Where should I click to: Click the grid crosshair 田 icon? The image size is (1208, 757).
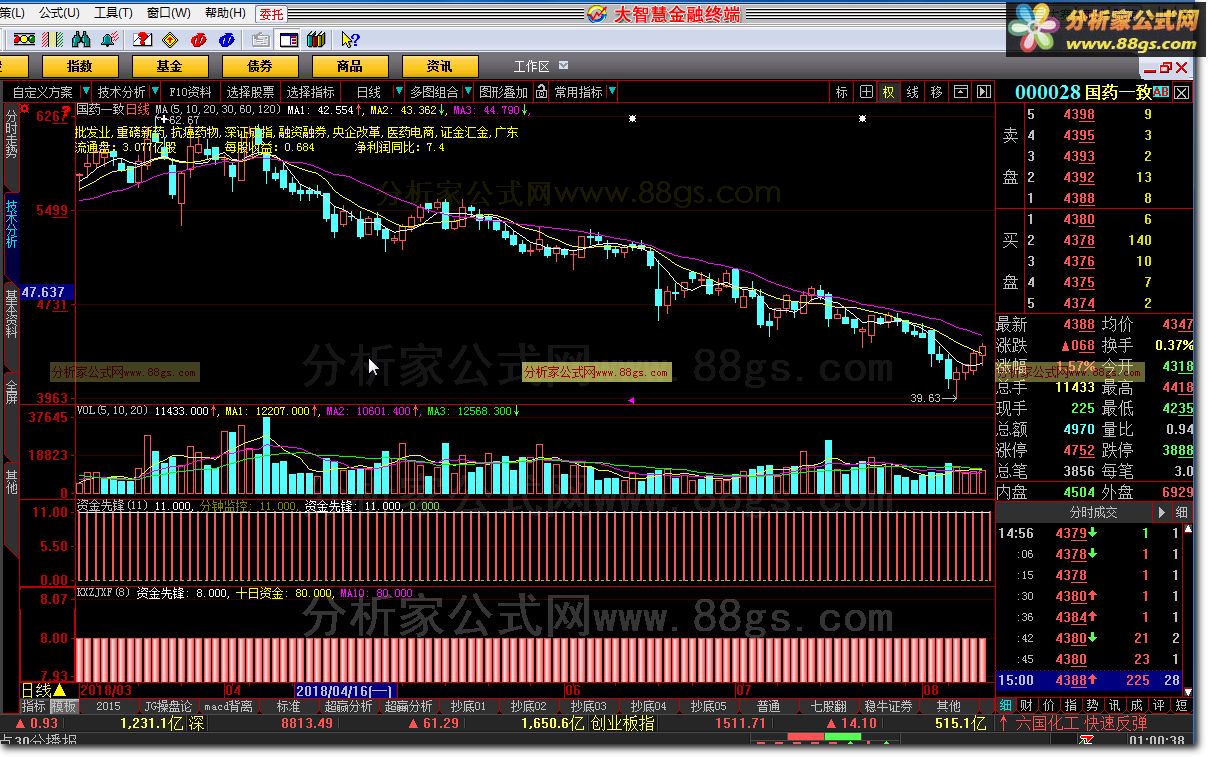point(867,91)
